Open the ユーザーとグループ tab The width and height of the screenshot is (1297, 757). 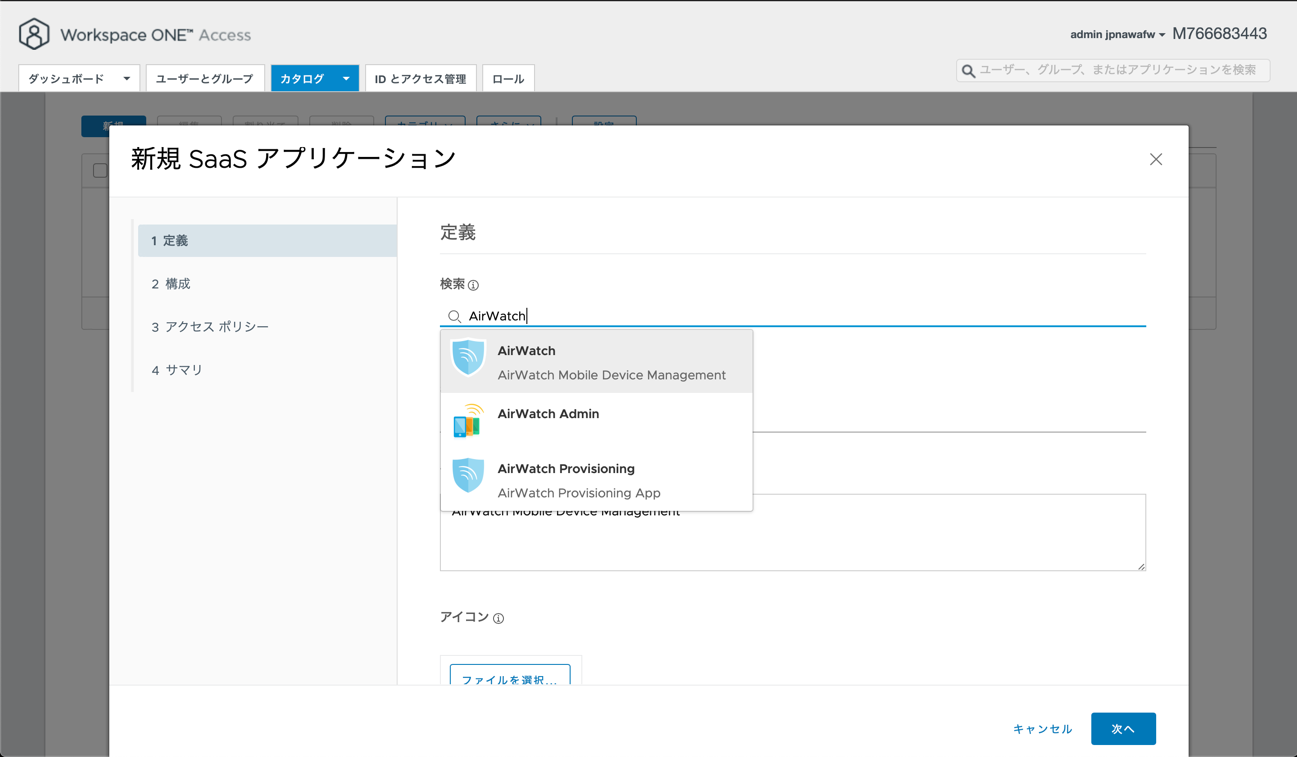tap(204, 78)
